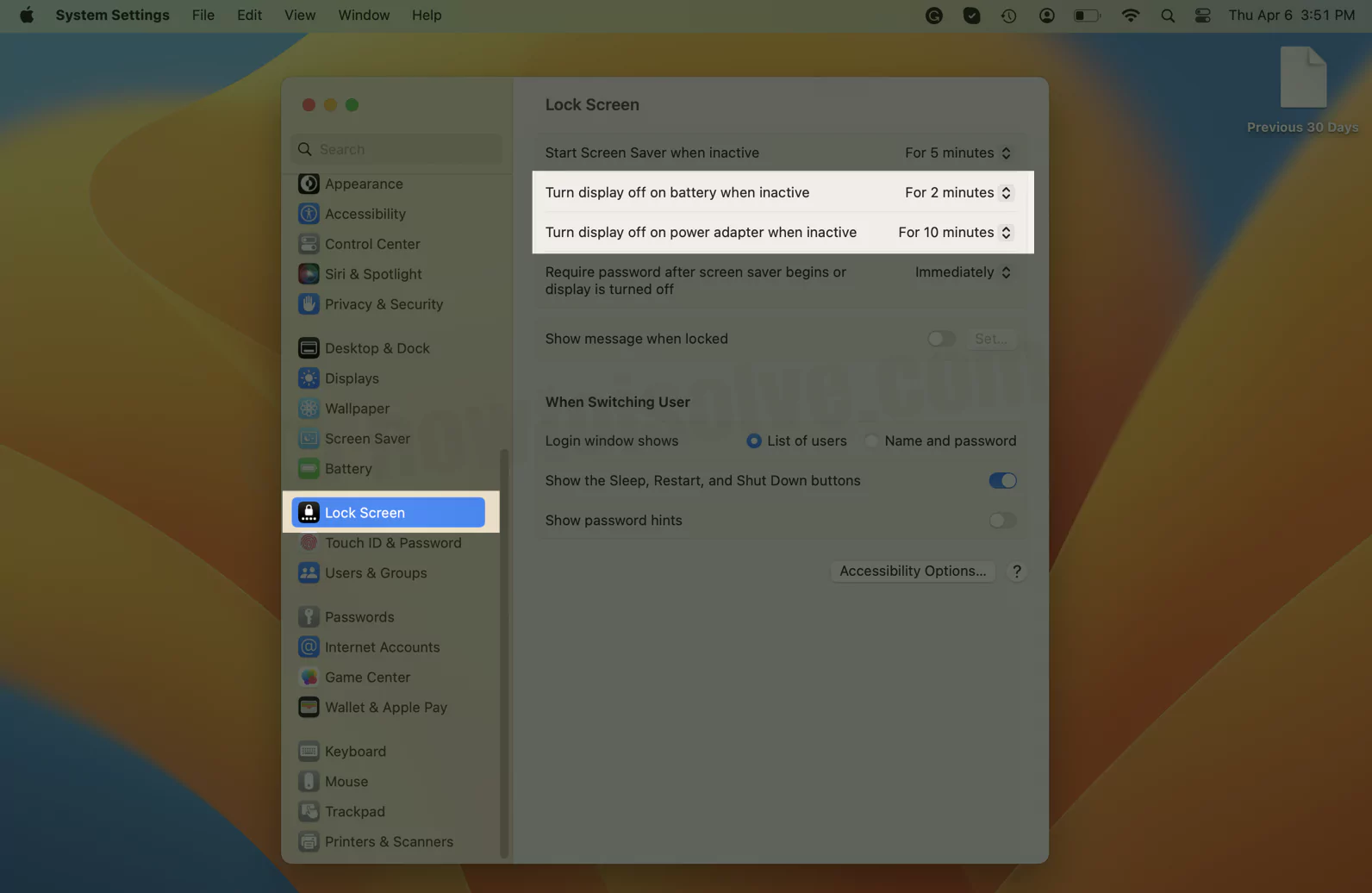Click the Wallet & Apple Pay icon
This screenshot has height=893, width=1372.
[309, 708]
